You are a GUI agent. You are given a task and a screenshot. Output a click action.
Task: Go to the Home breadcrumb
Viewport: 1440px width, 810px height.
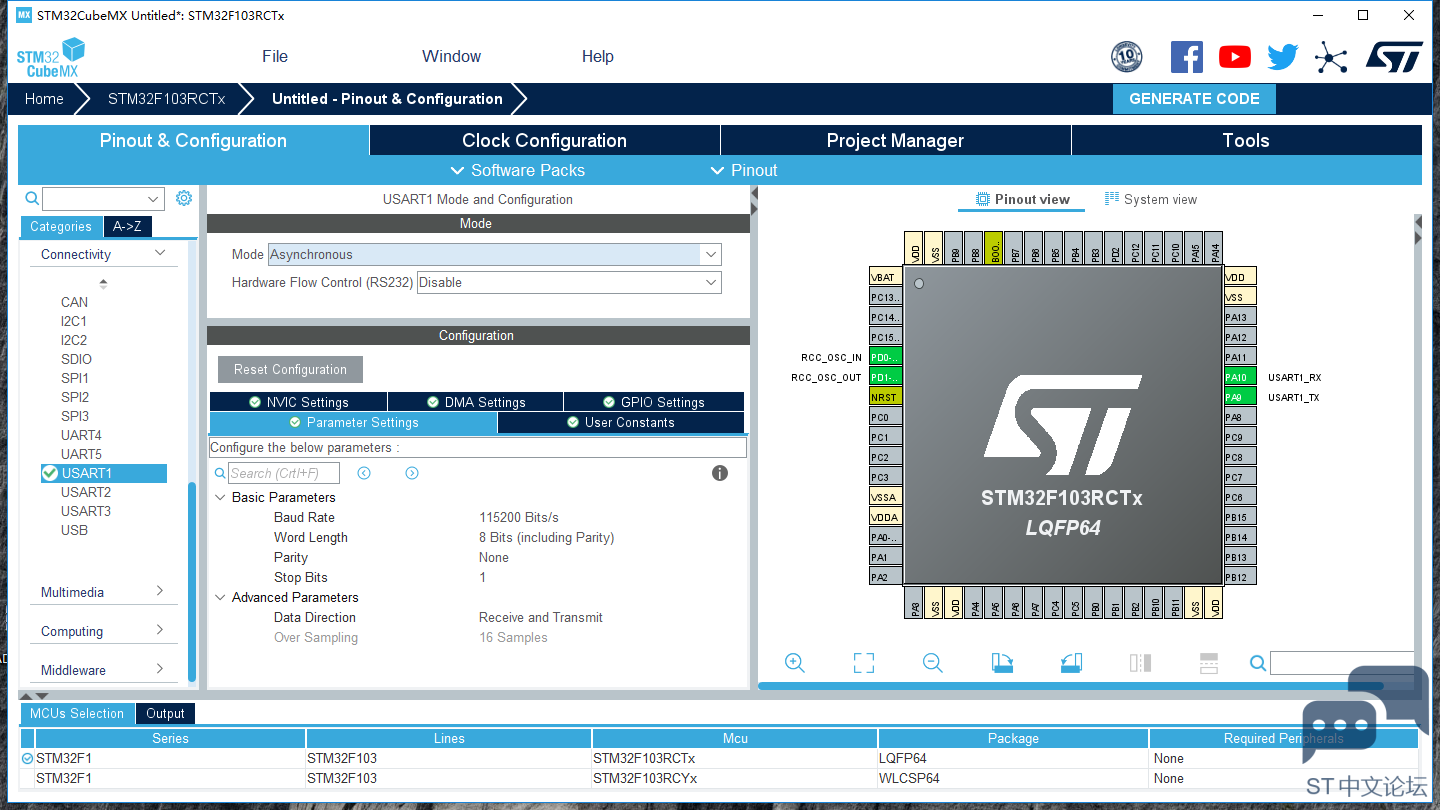point(44,99)
